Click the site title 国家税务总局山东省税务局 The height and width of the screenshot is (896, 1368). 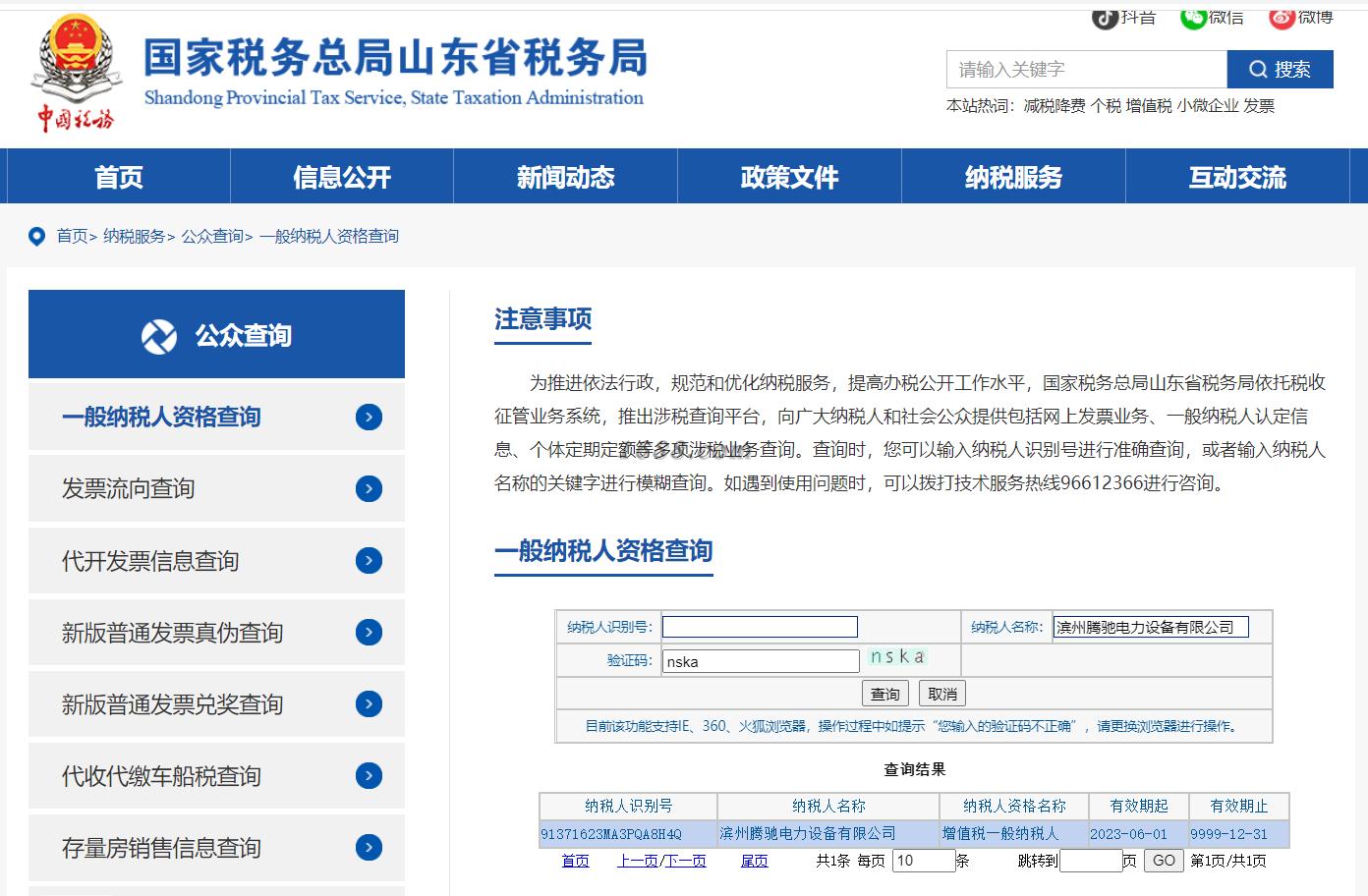coord(396,57)
